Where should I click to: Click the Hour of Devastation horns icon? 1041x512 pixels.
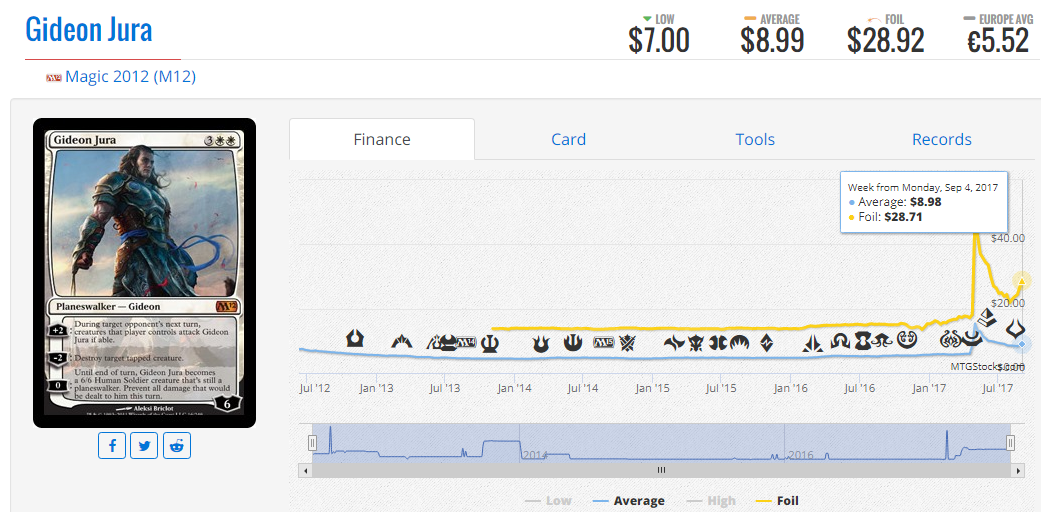pyautogui.click(x=1016, y=329)
